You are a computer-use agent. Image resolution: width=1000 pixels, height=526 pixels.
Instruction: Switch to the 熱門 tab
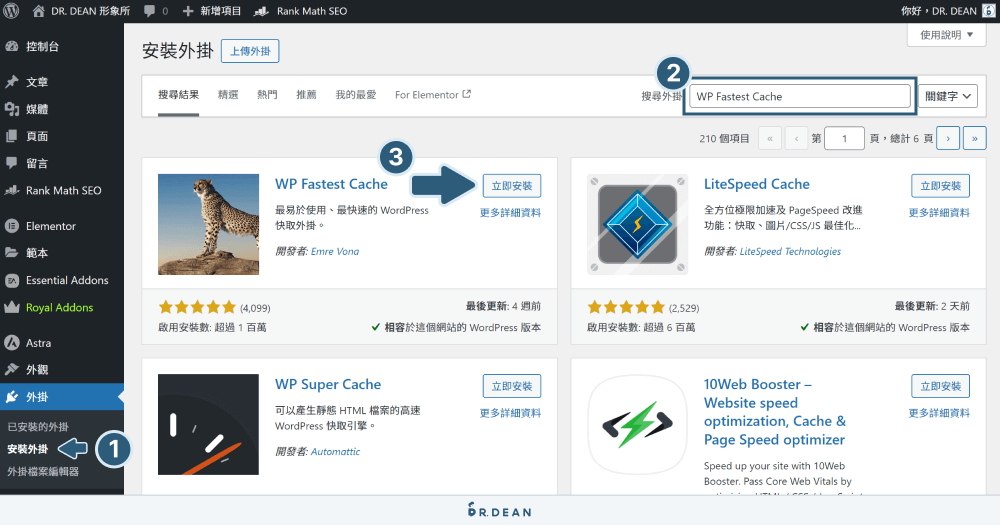click(x=267, y=95)
